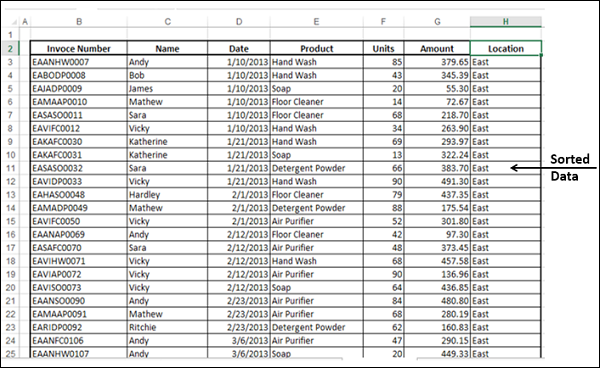Screen dimensions: 600x368
Task: Click the Amount header cell
Action: click(x=437, y=49)
